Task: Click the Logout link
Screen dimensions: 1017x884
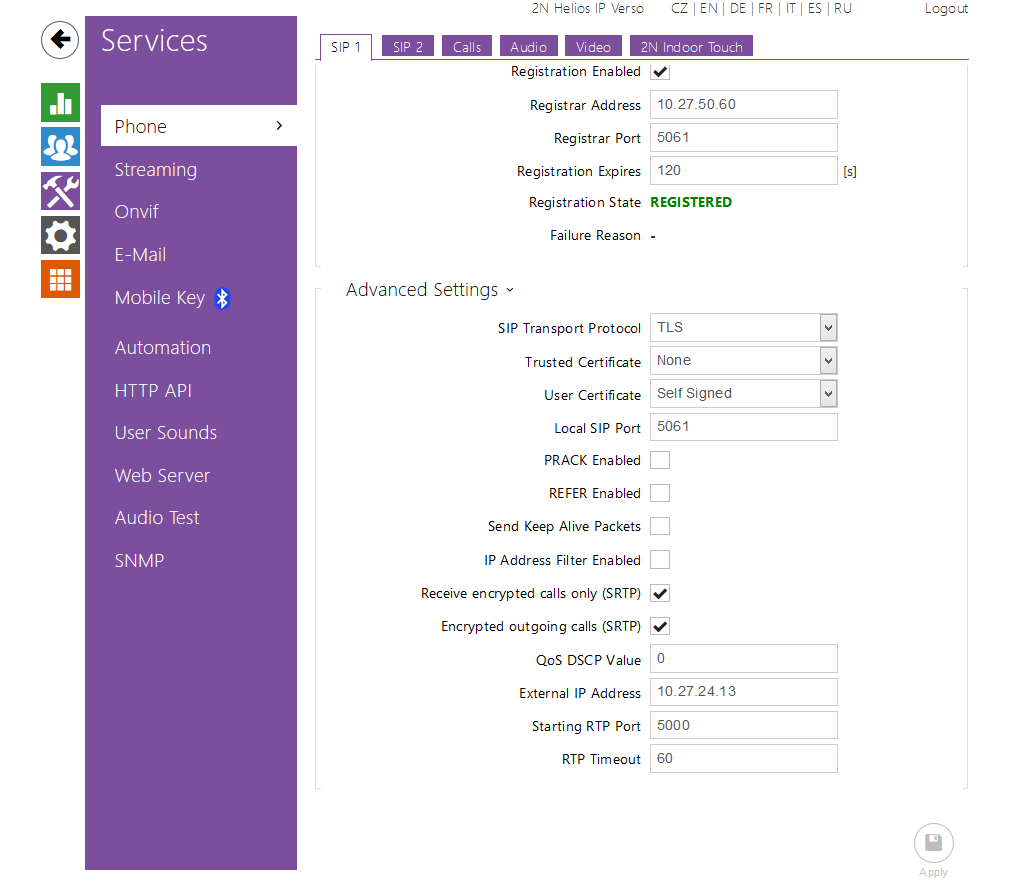Action: 946,8
